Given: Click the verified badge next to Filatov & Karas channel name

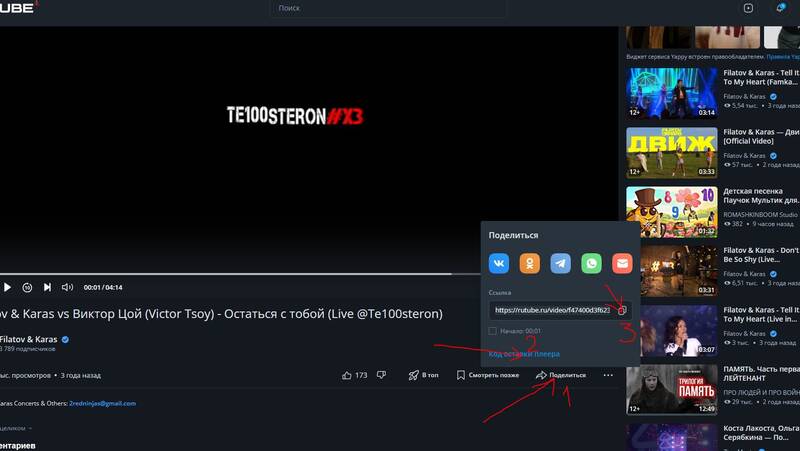Looking at the screenshot, I should click(x=65, y=339).
